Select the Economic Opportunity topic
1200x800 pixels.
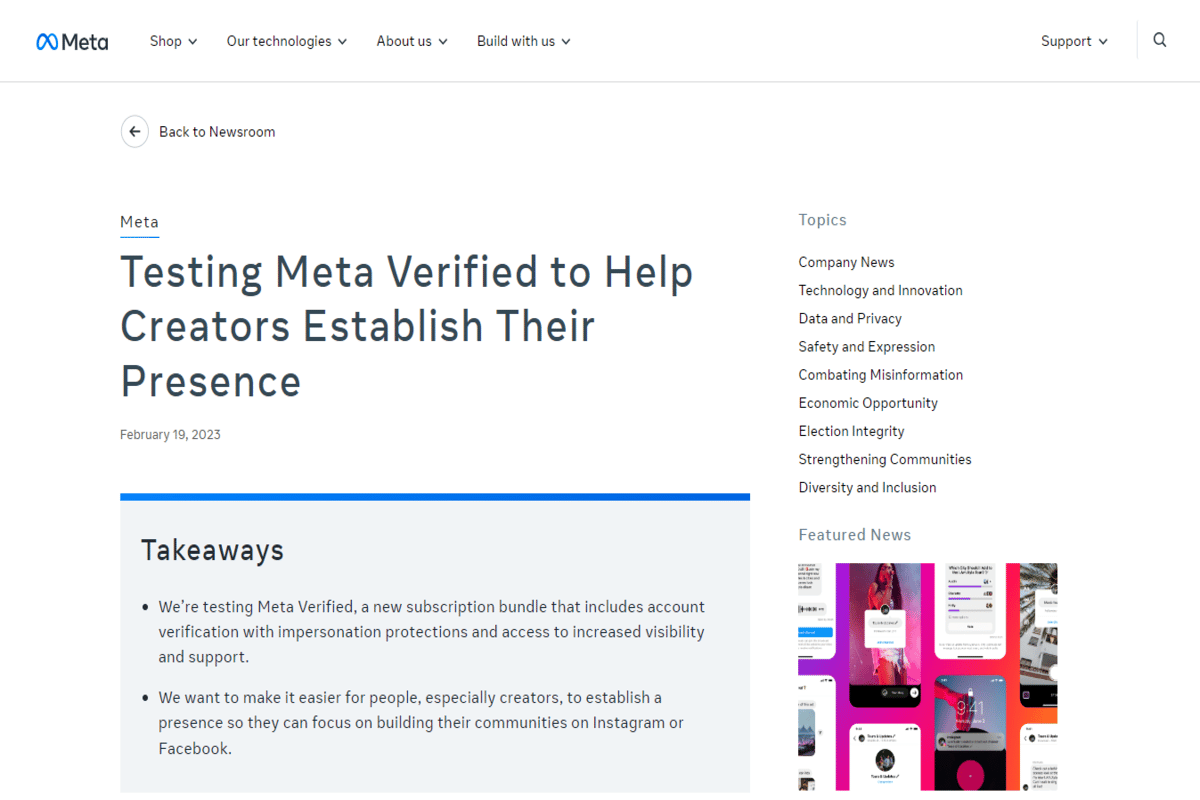click(868, 403)
